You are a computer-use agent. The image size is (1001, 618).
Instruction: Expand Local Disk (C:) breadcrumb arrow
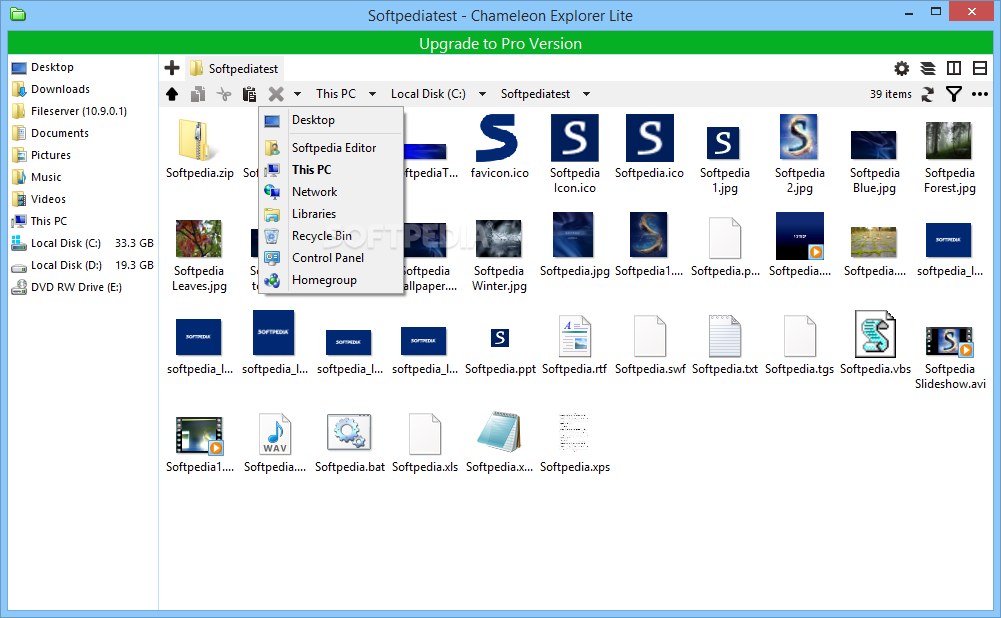click(482, 94)
